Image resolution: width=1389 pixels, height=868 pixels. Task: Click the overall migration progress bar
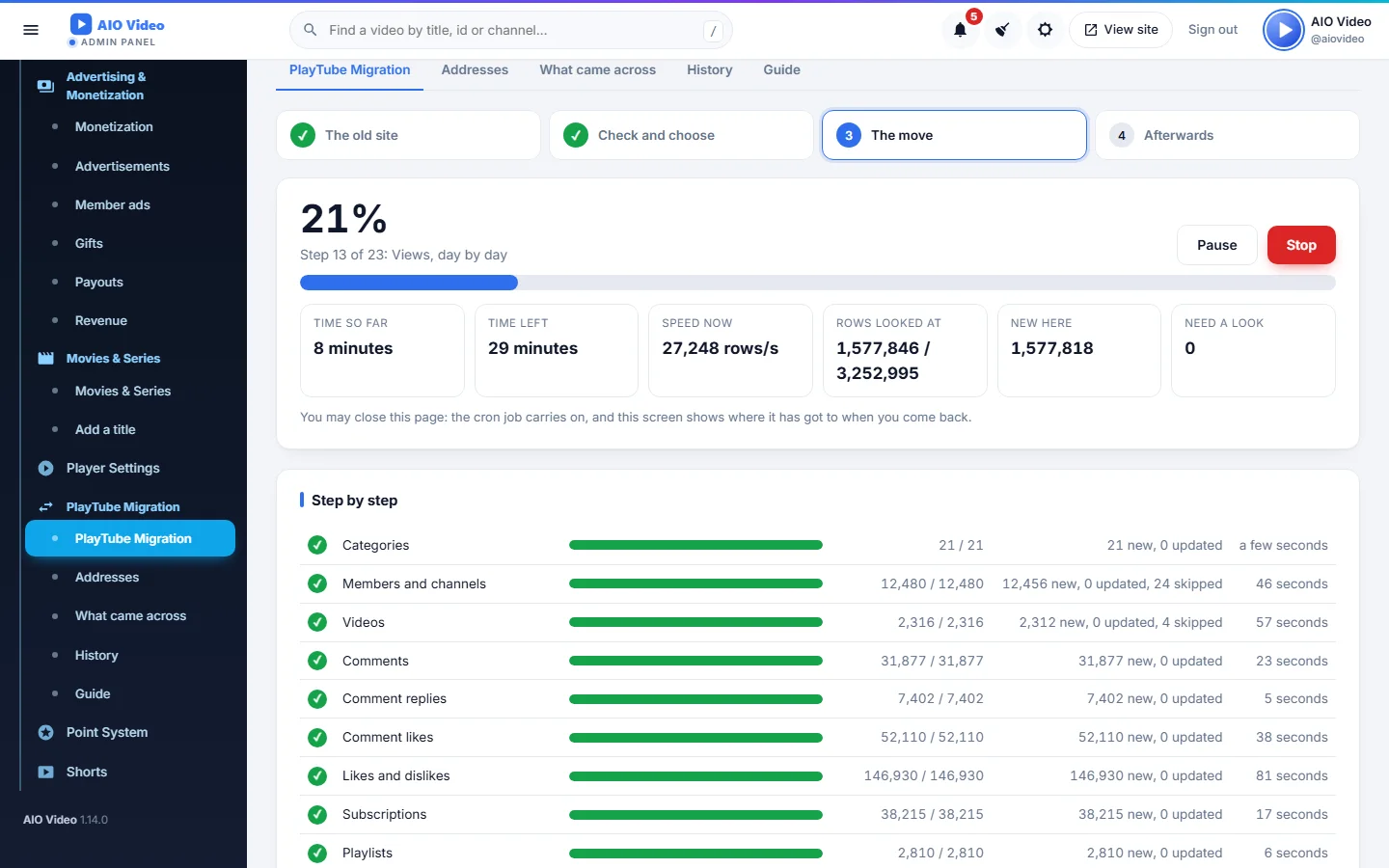click(x=818, y=283)
